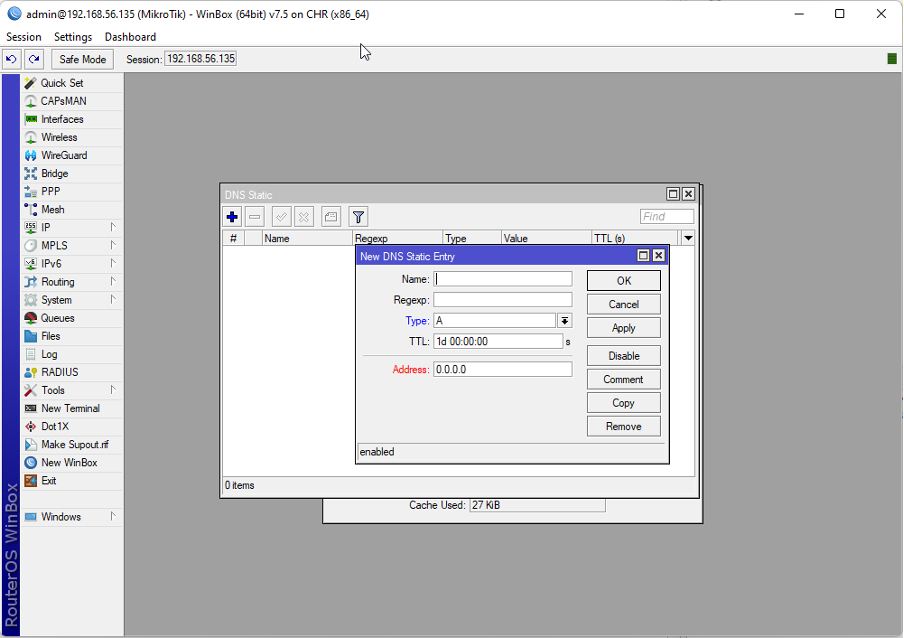Click the Redo arrow in main toolbar
The image size is (904, 638).
(33, 59)
